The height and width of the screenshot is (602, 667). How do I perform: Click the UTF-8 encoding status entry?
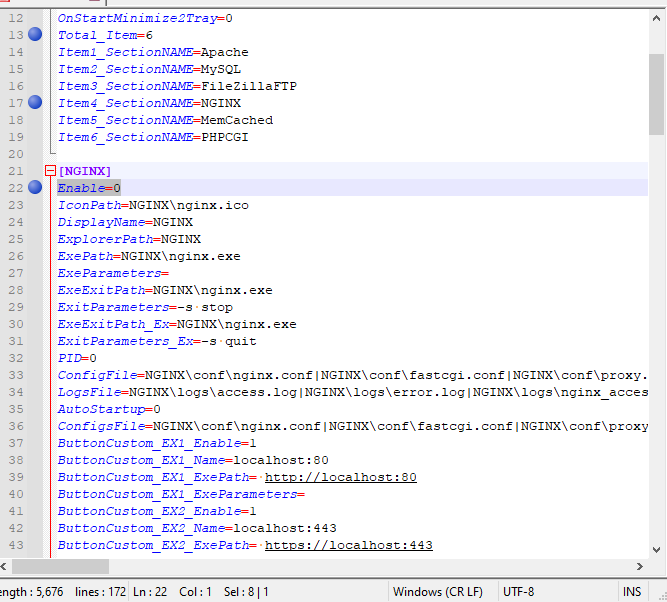[x=518, y=592]
